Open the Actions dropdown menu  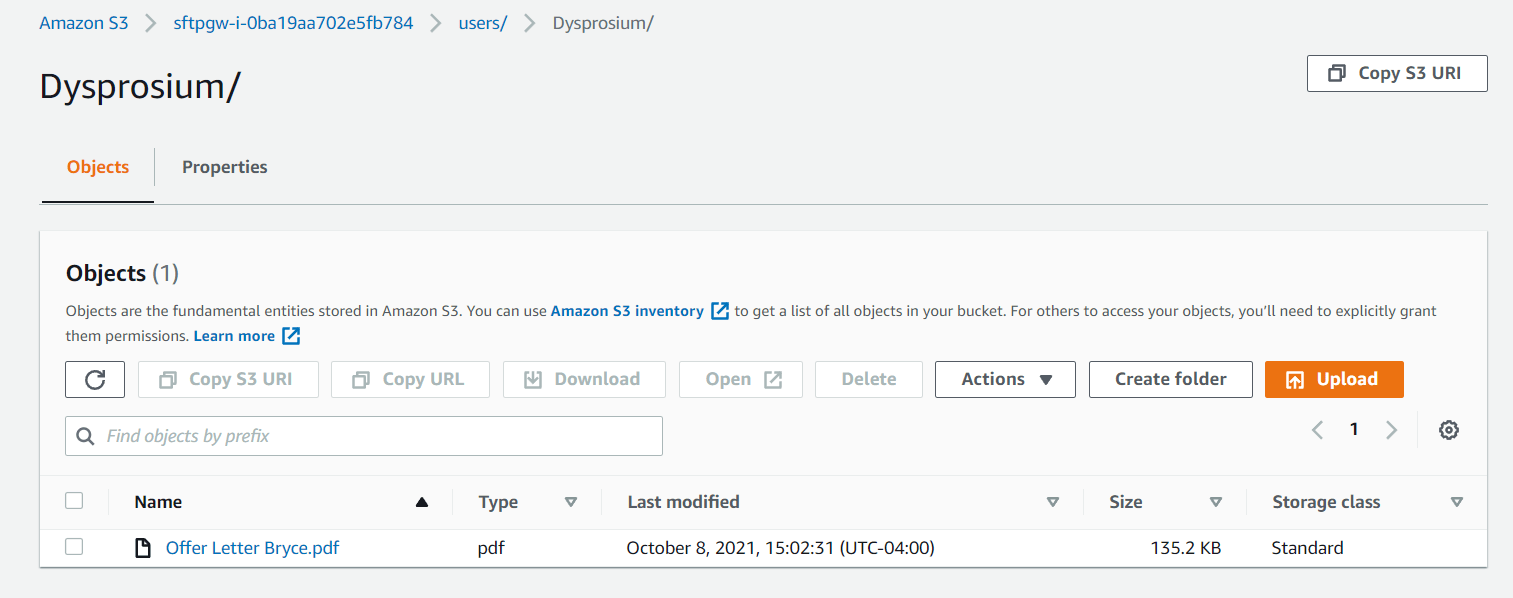[1005, 379]
